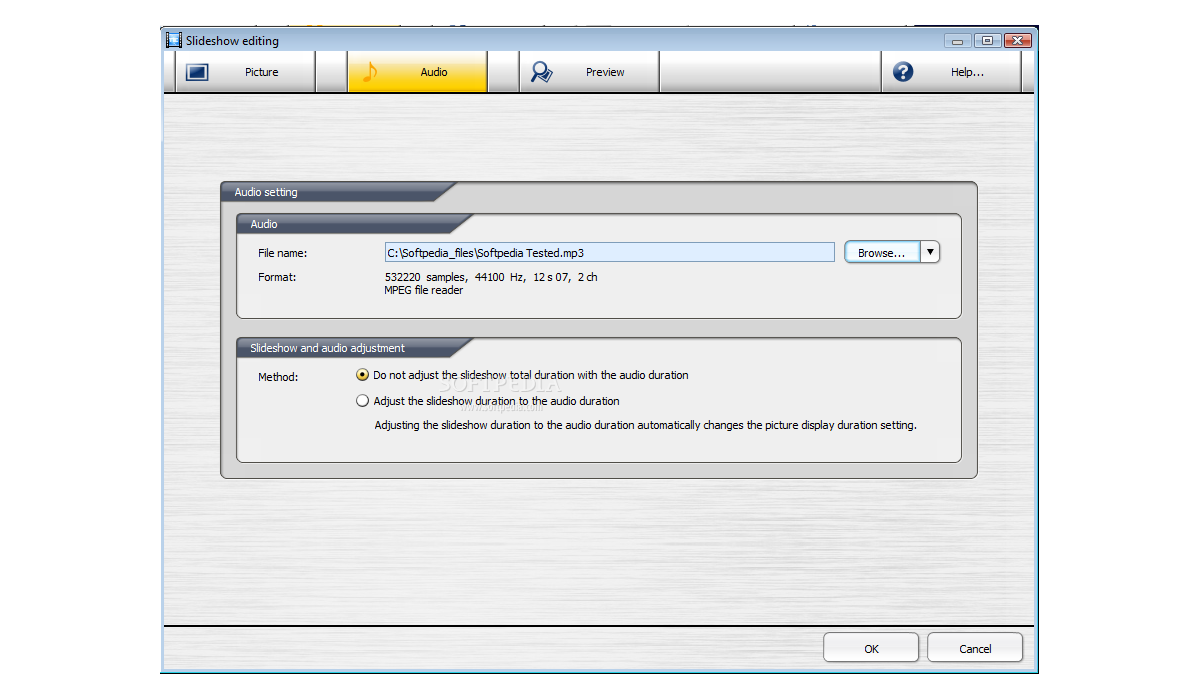Screen dimensions: 1200x700
Task: Open the Preview tab
Action: (589, 72)
